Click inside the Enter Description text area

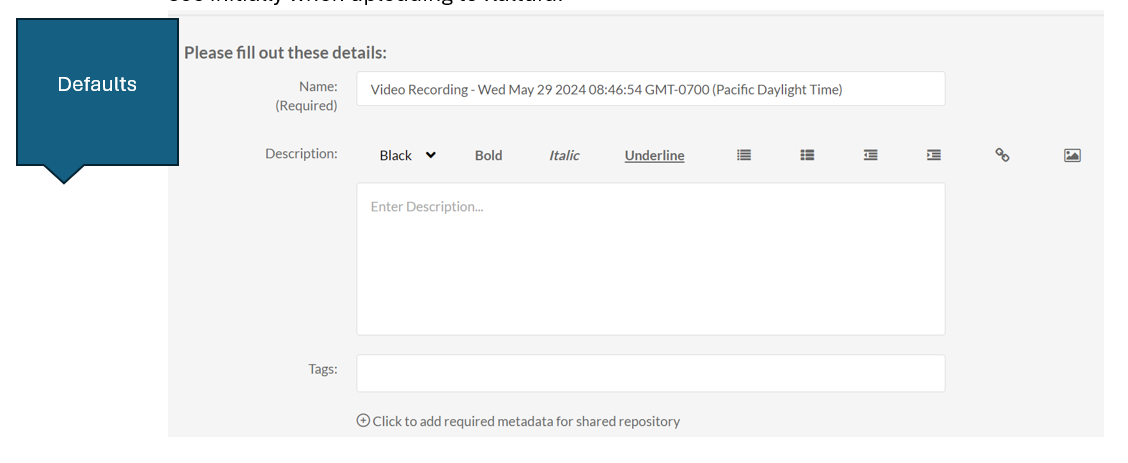650,258
